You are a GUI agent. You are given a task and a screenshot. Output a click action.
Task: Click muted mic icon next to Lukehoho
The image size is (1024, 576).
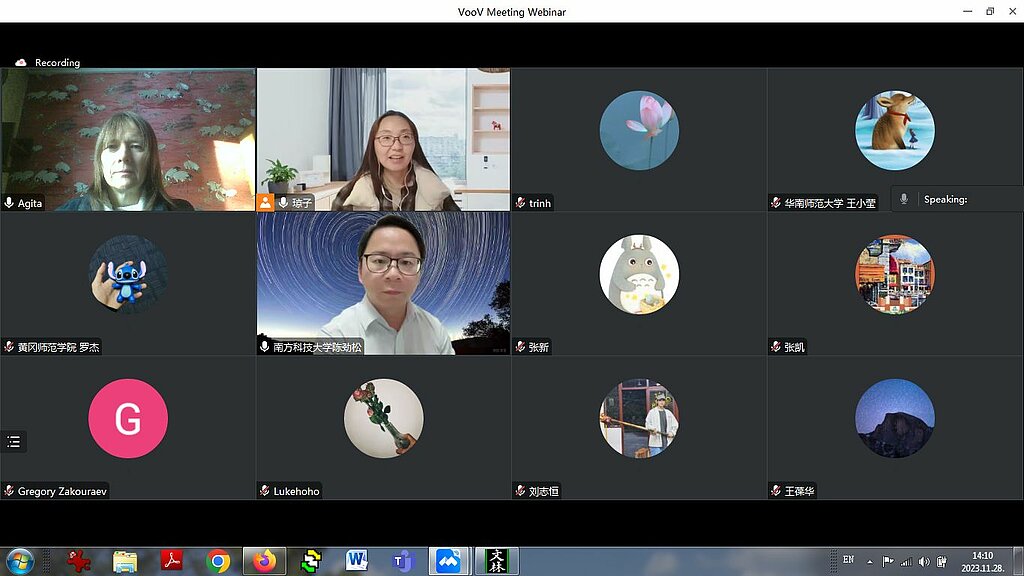265,491
